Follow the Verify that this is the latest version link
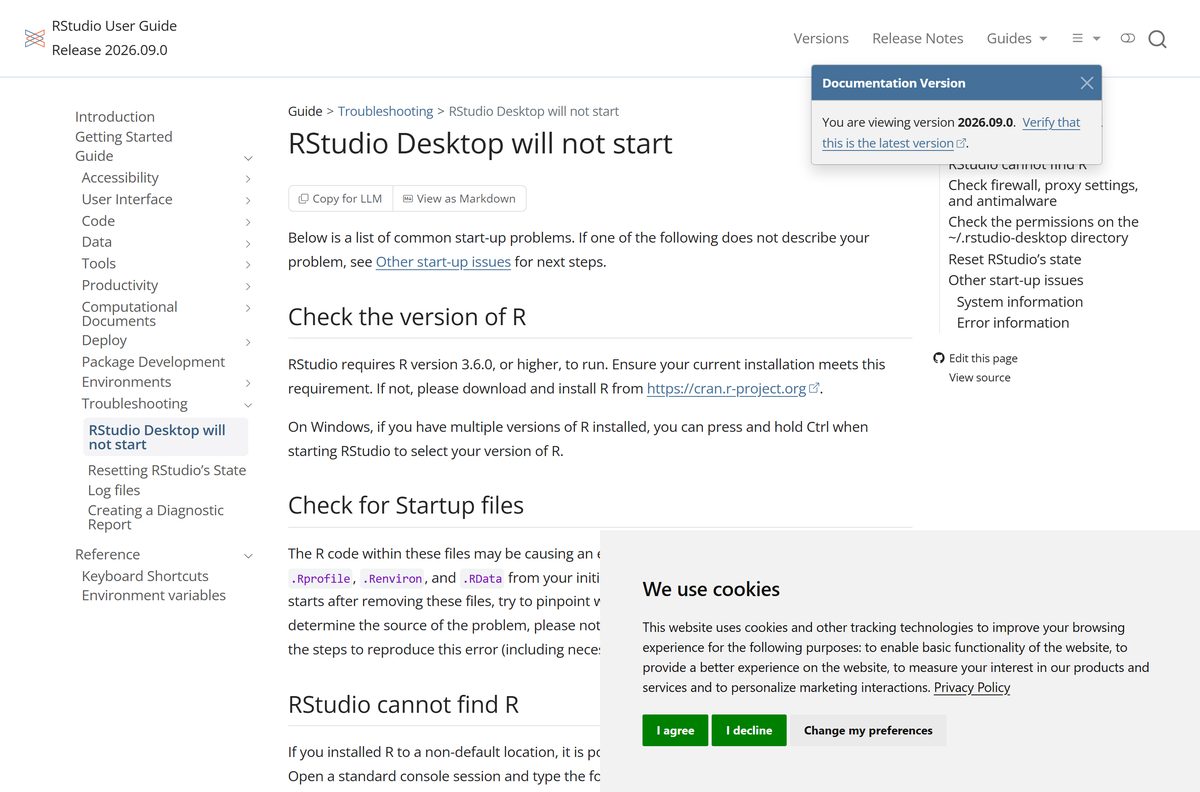Viewport: 1200px width, 792px height. (951, 133)
